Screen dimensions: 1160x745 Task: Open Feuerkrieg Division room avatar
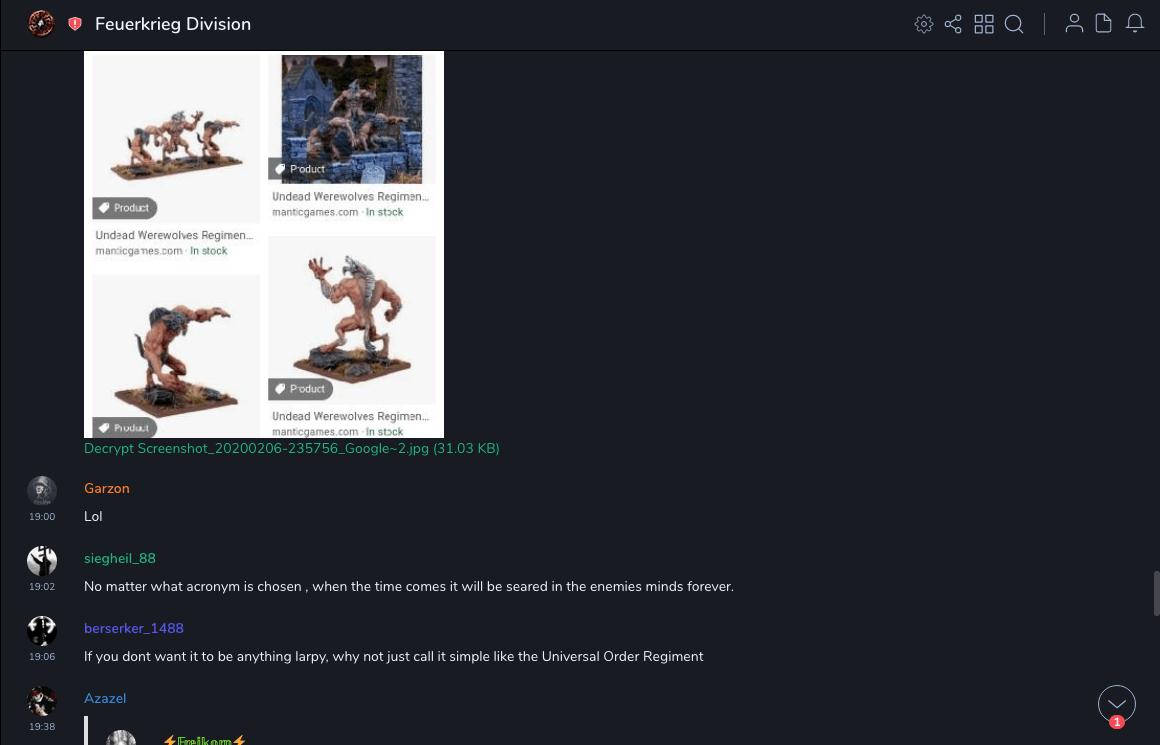pos(41,24)
